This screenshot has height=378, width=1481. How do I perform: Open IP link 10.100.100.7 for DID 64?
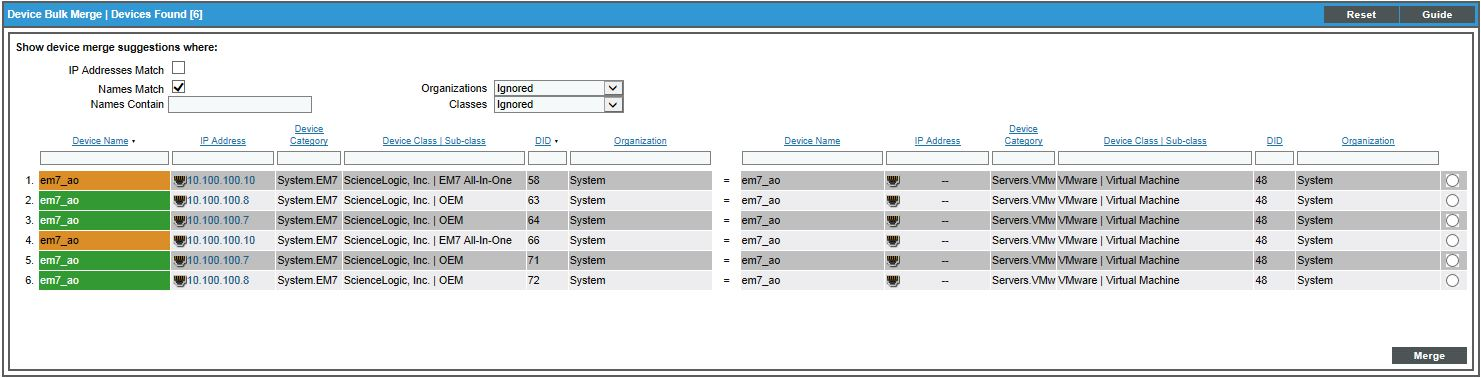pyautogui.click(x=218, y=221)
